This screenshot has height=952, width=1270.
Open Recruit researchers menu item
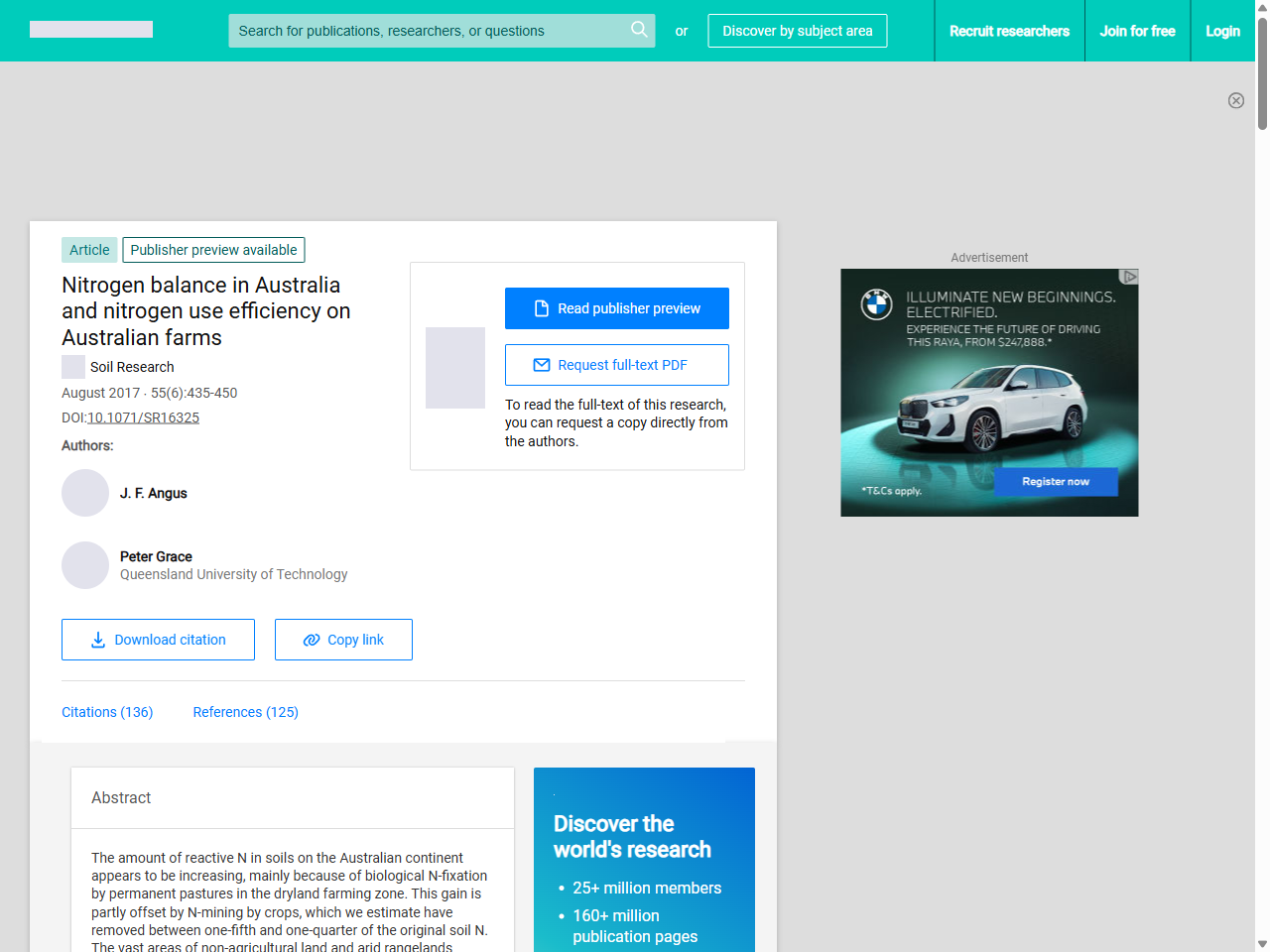1009,31
